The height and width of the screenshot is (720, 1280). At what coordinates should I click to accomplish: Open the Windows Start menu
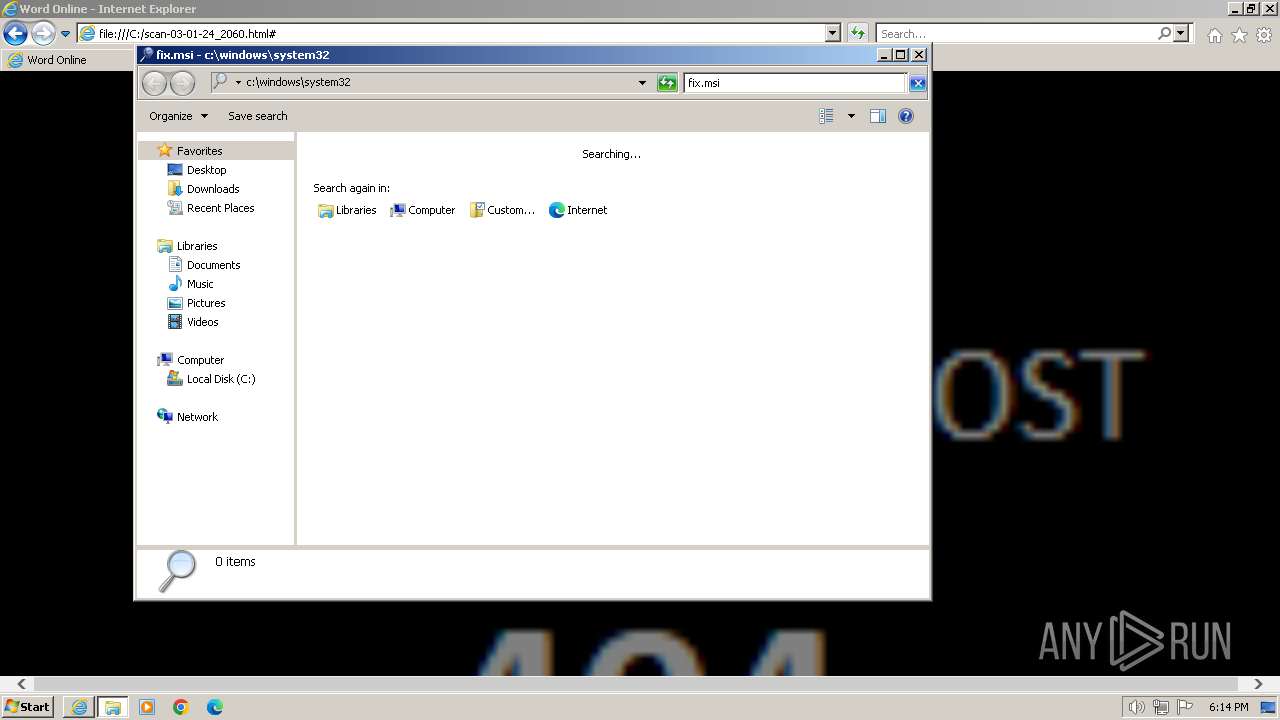[x=27, y=707]
